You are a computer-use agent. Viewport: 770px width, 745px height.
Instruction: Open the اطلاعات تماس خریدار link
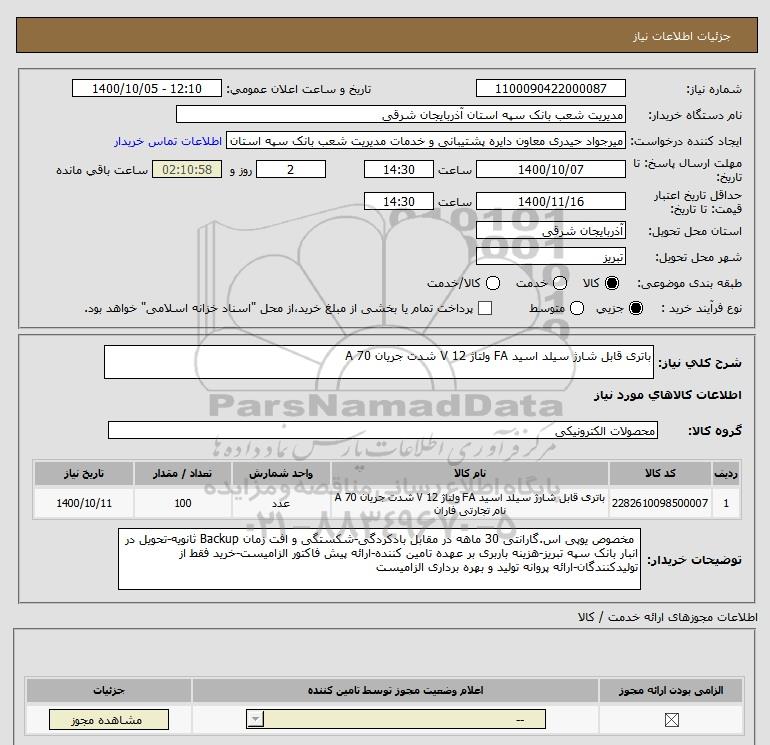point(168,141)
